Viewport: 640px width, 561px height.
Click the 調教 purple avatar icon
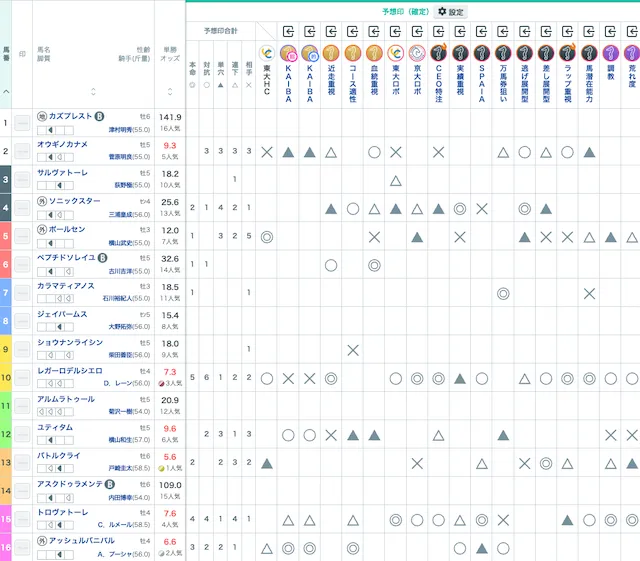click(611, 53)
